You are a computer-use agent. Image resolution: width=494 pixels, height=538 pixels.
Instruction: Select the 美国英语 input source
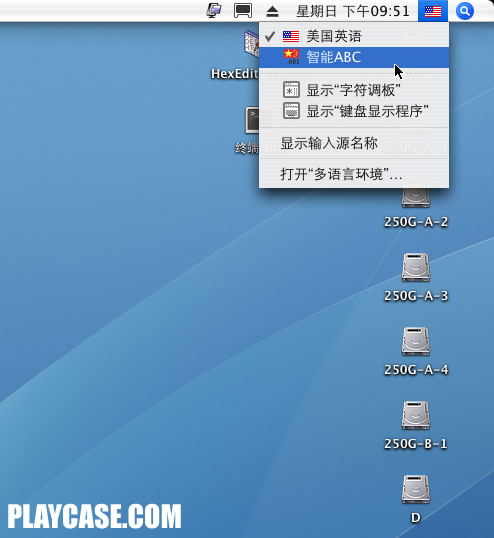[x=354, y=36]
